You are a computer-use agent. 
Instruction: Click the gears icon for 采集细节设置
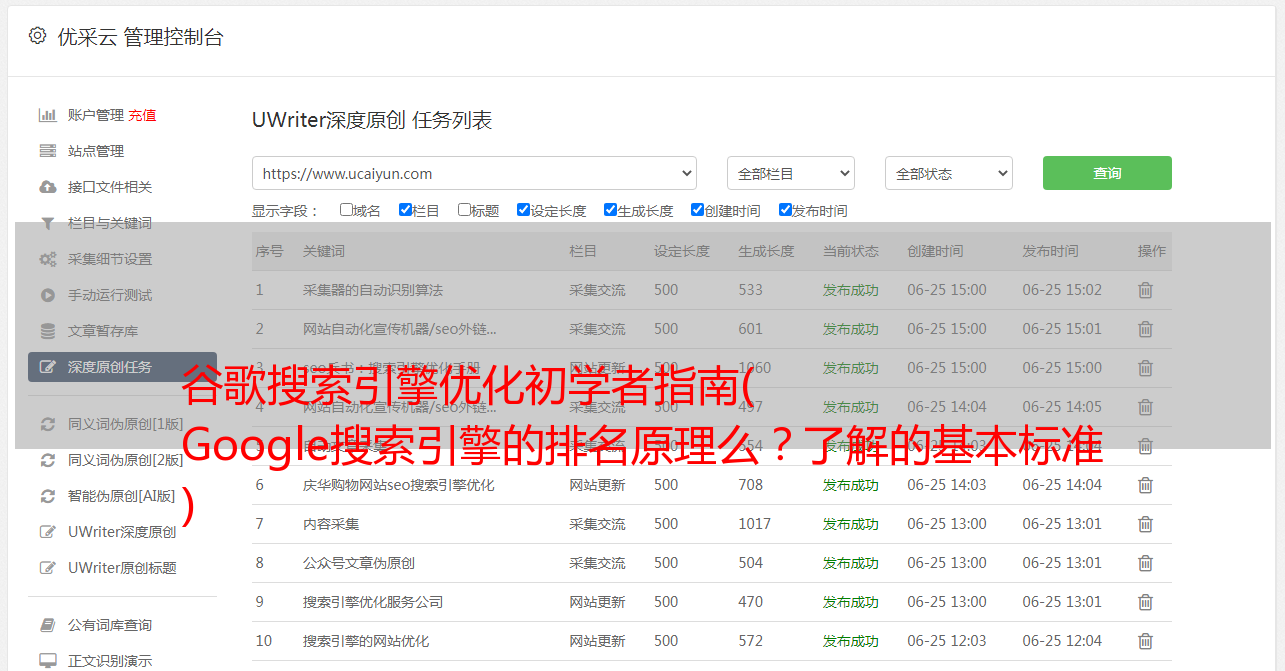[x=47, y=259]
